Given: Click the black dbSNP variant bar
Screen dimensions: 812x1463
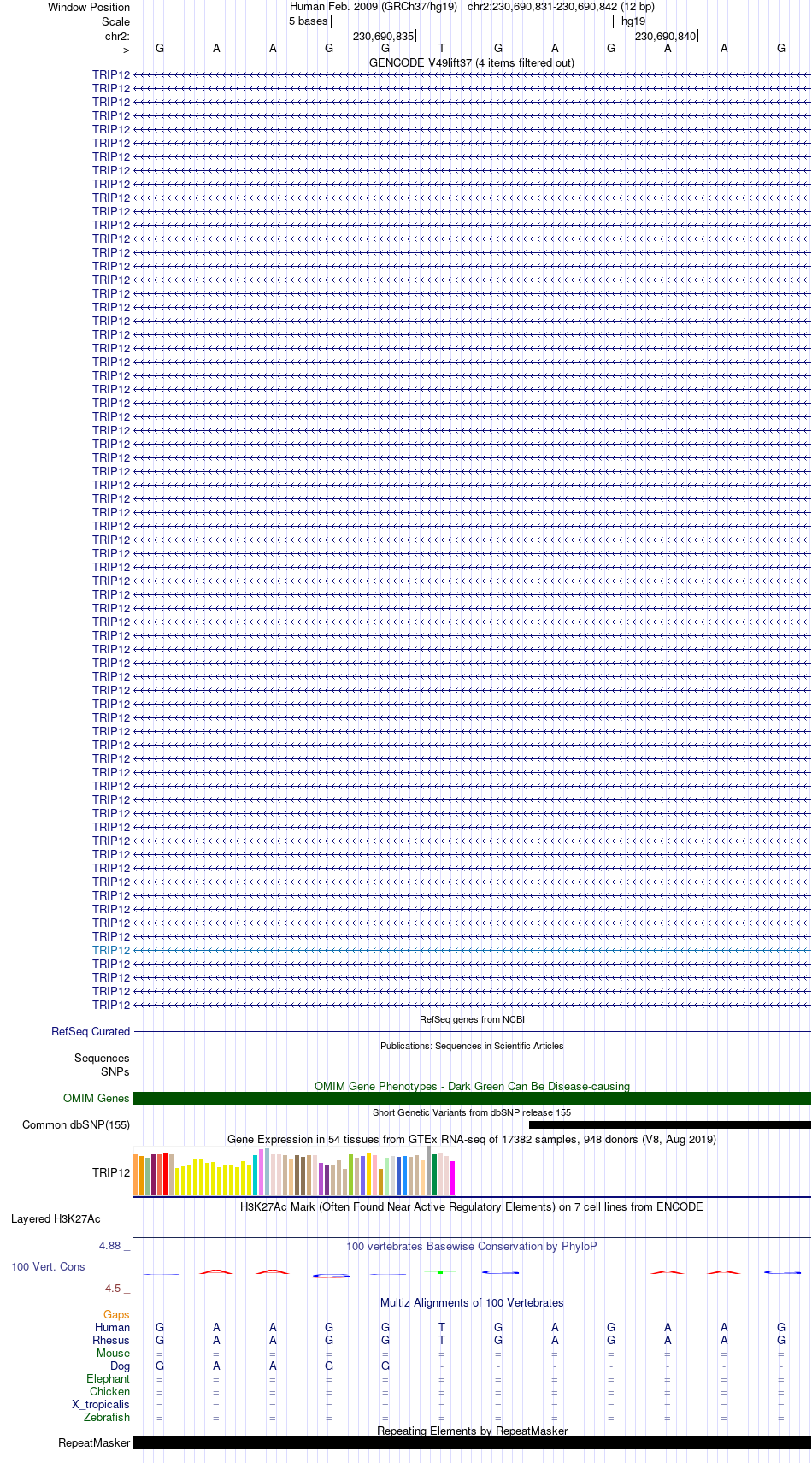Looking at the screenshot, I should pyautogui.click(x=670, y=1125).
